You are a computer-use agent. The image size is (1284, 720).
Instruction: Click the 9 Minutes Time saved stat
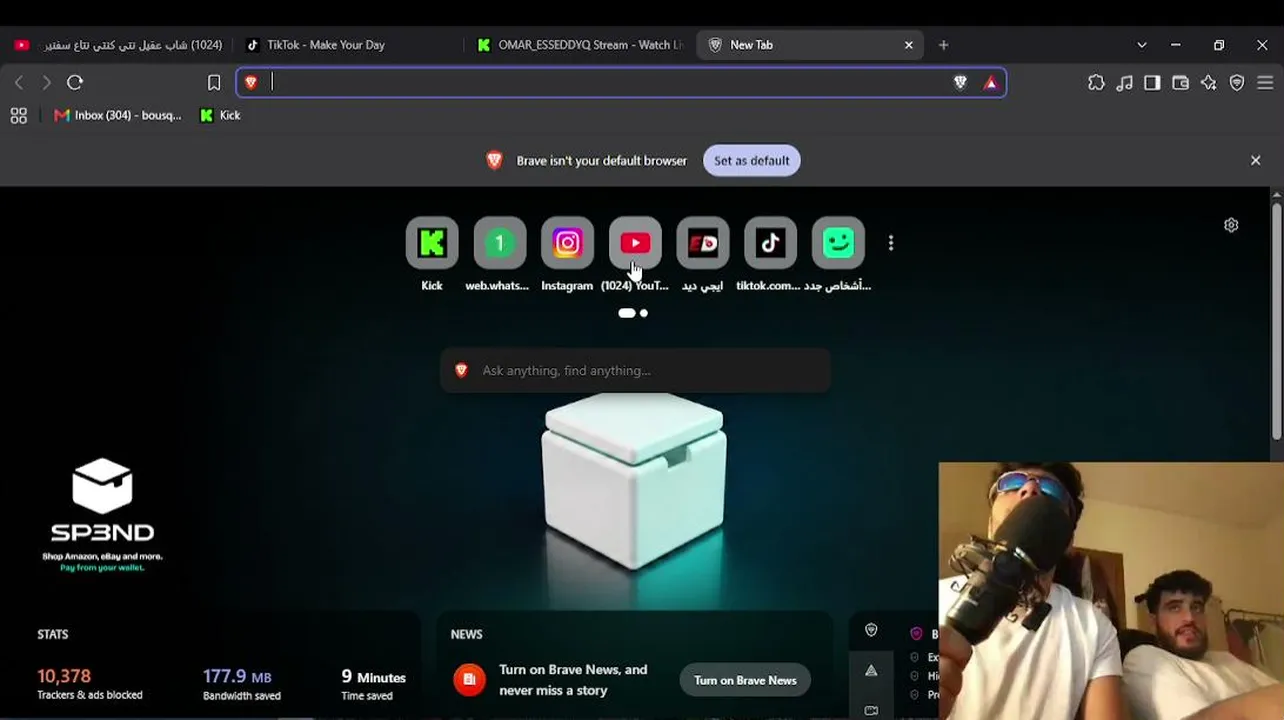373,684
